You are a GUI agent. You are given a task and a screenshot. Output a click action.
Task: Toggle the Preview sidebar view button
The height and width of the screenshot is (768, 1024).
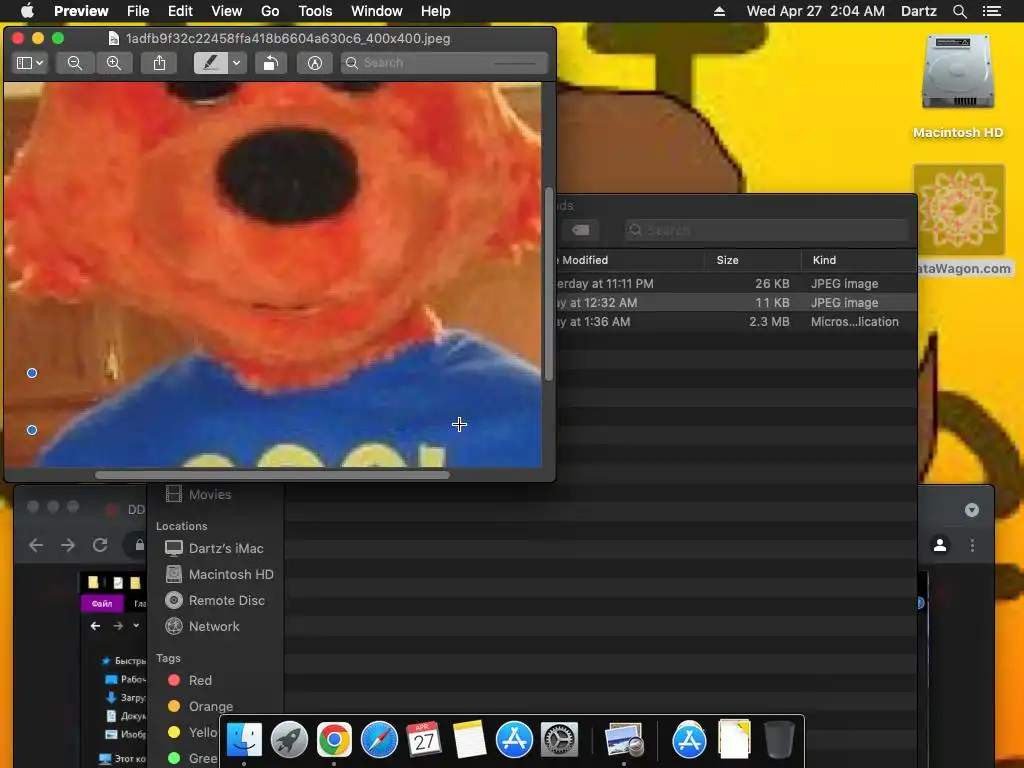[x=24, y=63]
